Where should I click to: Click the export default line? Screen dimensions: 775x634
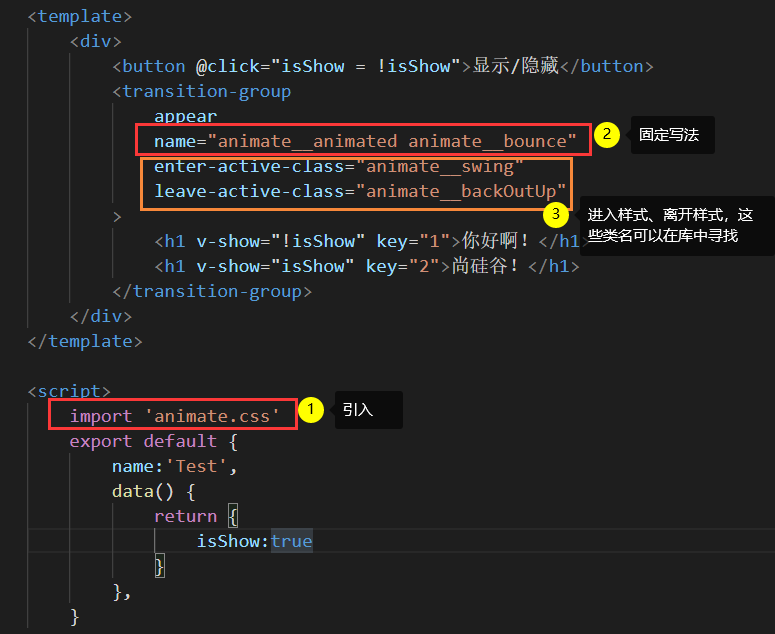(154, 441)
